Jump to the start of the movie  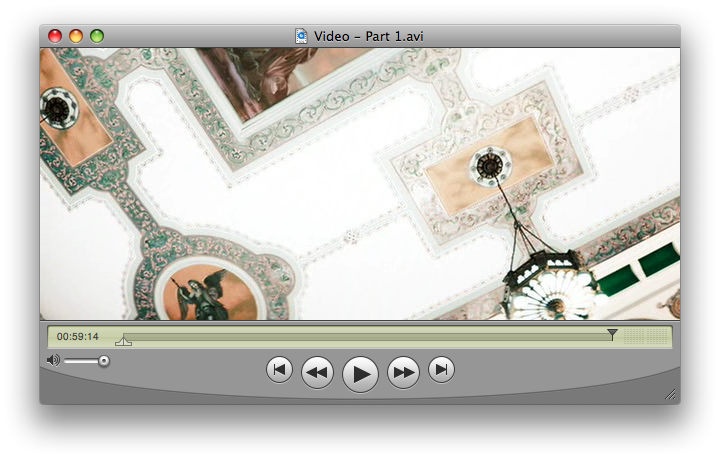click(x=279, y=369)
